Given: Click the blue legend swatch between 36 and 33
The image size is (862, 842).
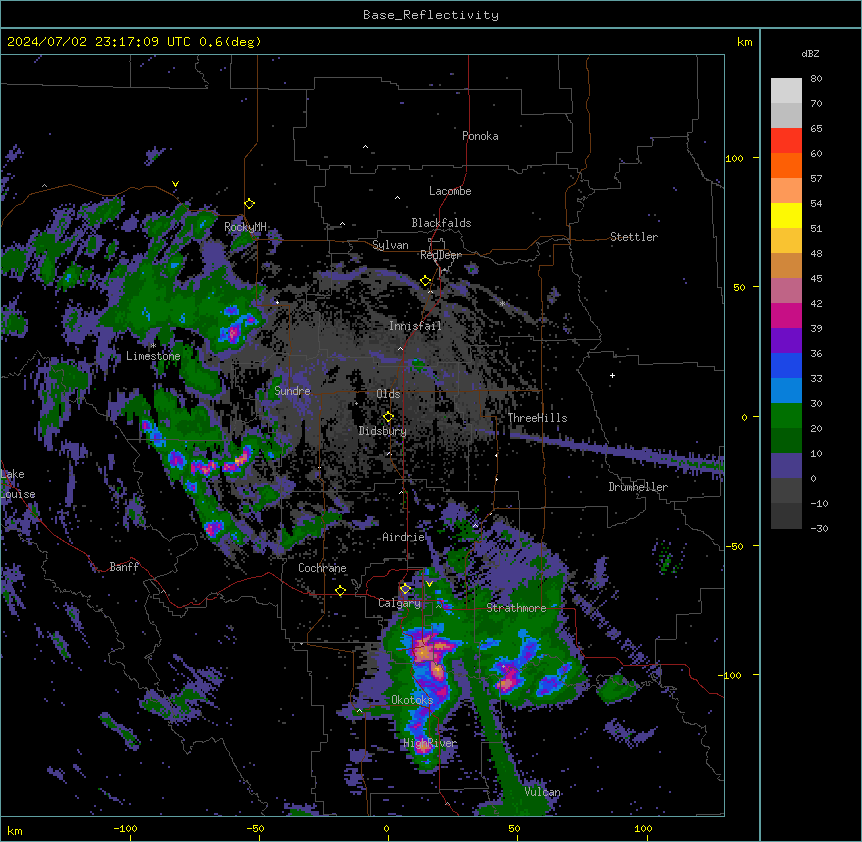Looking at the screenshot, I should 786,365.
